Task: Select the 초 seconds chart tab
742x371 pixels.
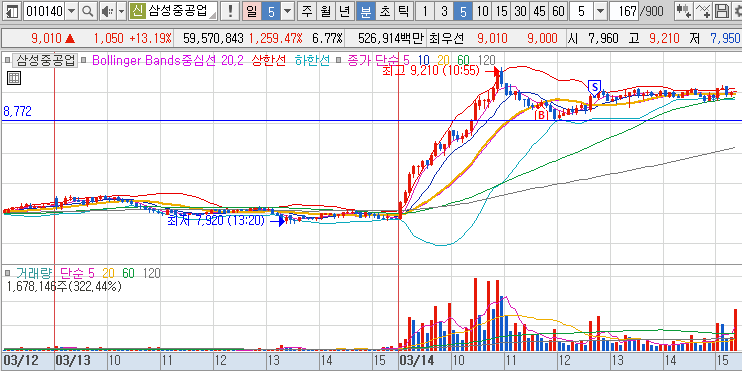Action: point(384,11)
